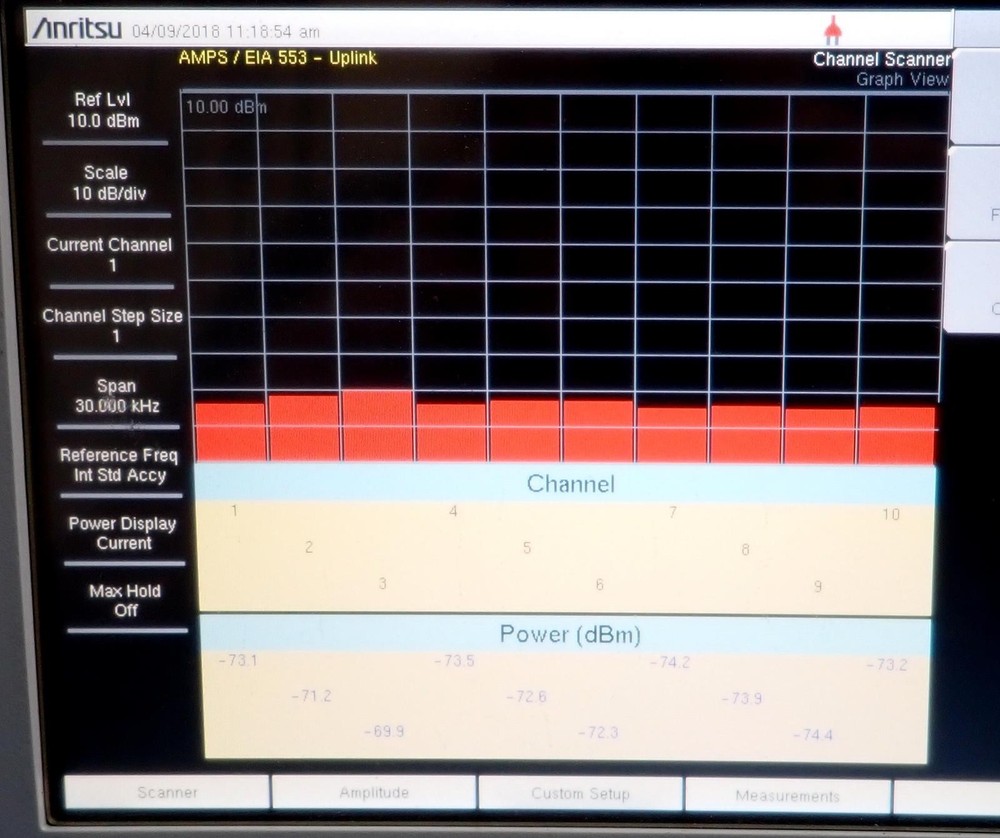Select the Channel Scanner title text

(881, 59)
